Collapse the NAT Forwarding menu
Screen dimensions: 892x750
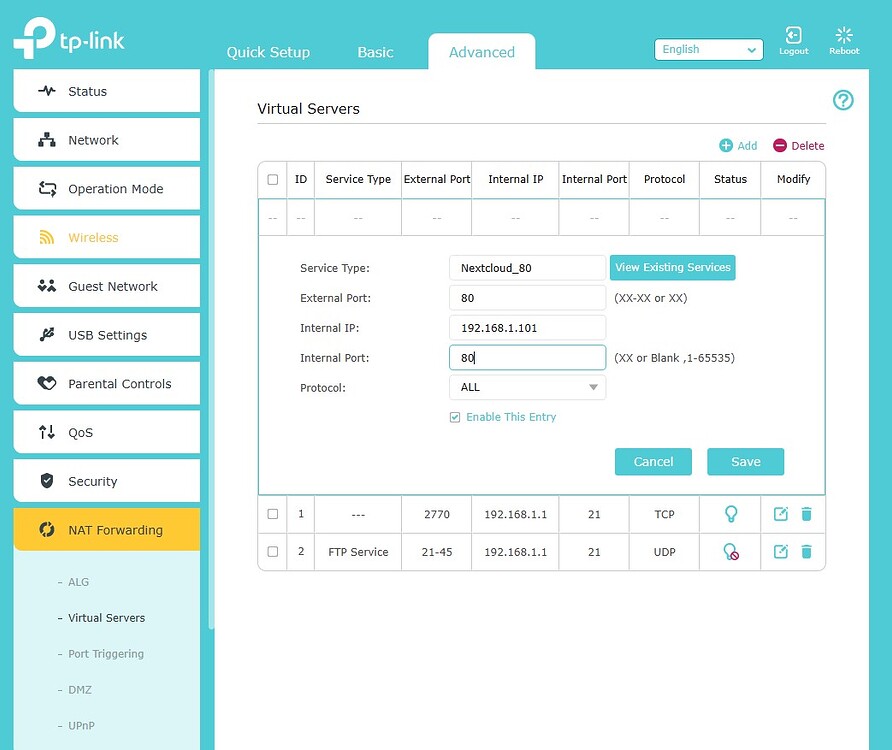coord(107,530)
